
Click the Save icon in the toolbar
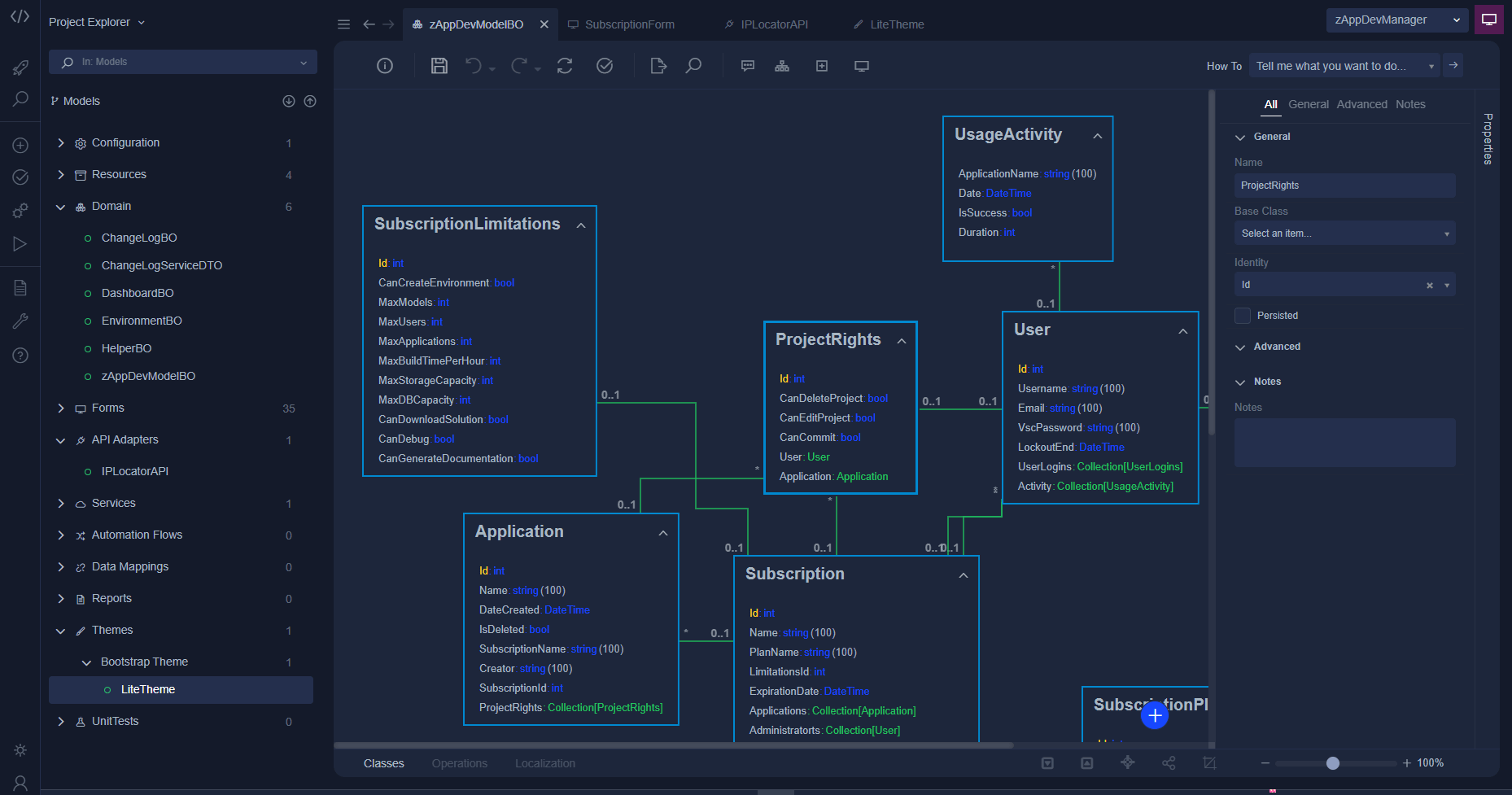coord(439,66)
